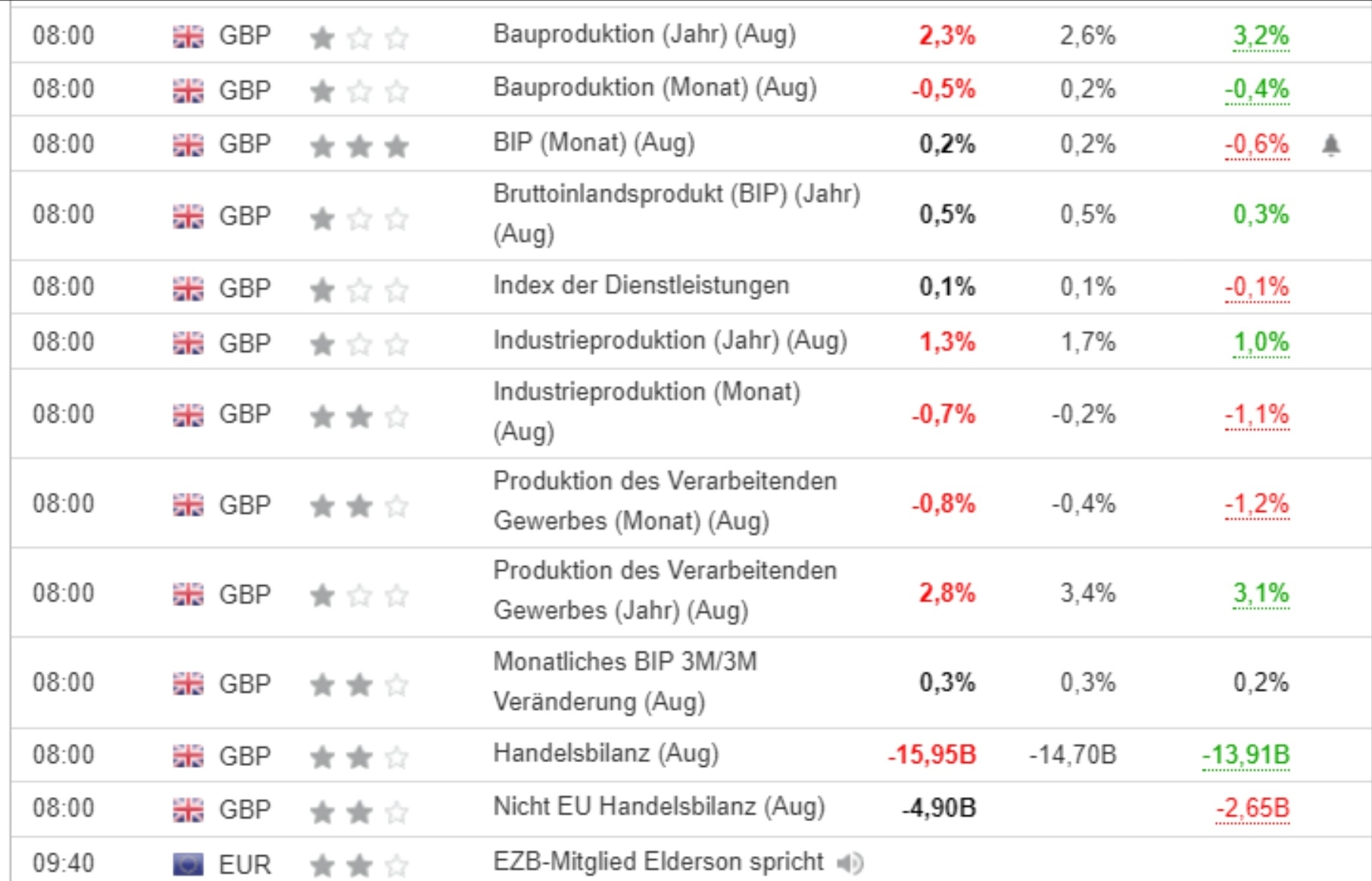Click the previous value -2,65B
Image resolution: width=1372 pixels, height=881 pixels.
[1252, 808]
